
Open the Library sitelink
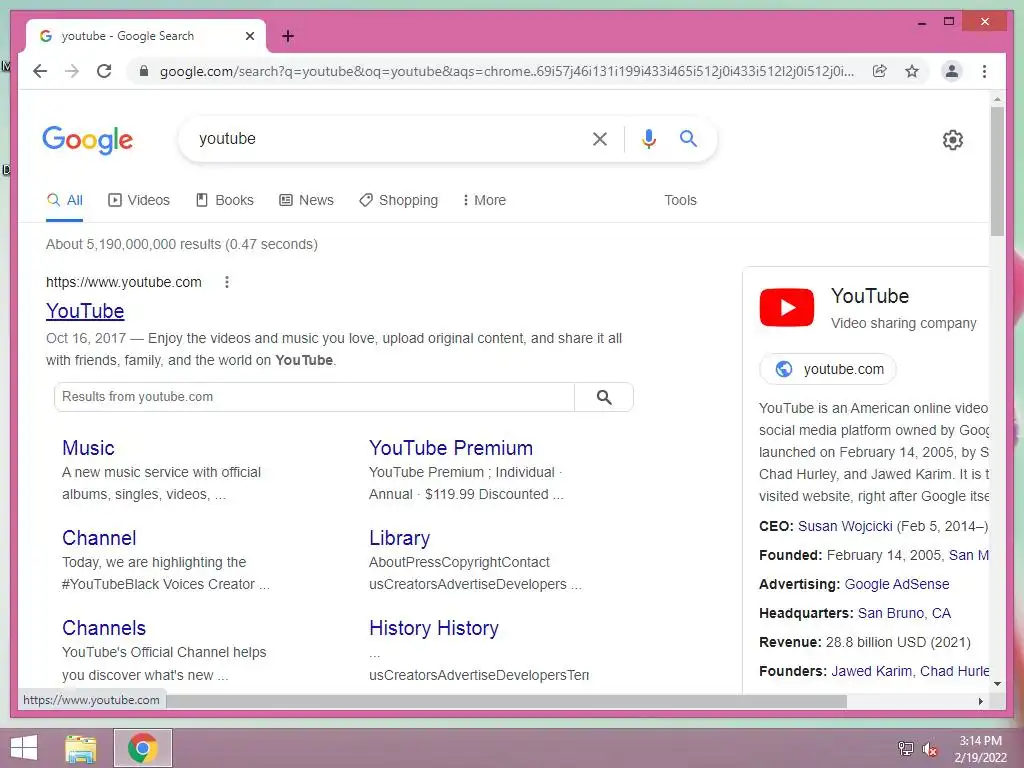(x=400, y=538)
